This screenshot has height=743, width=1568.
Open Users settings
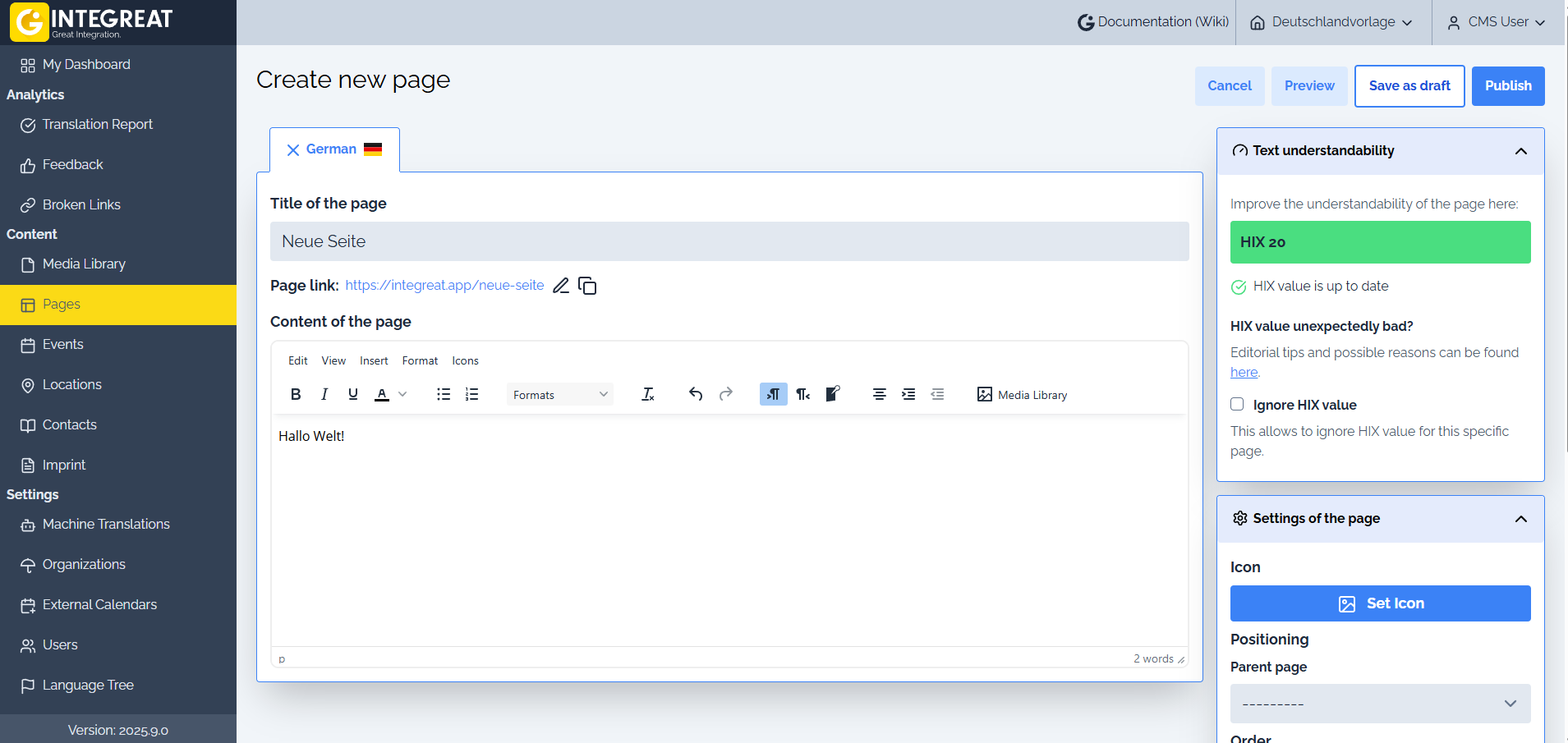[118, 645]
